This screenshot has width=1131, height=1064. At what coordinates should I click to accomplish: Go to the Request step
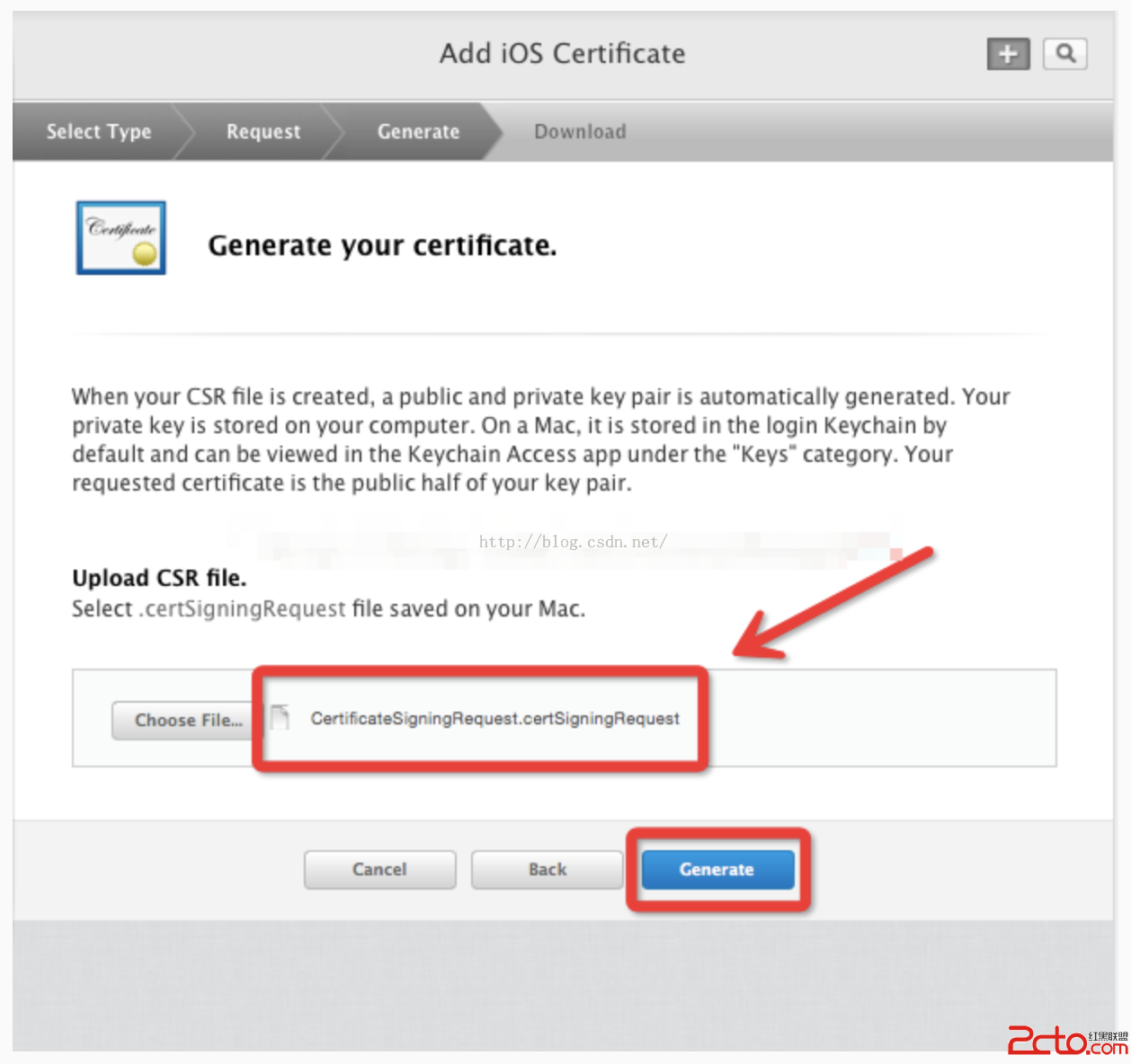pyautogui.click(x=263, y=131)
